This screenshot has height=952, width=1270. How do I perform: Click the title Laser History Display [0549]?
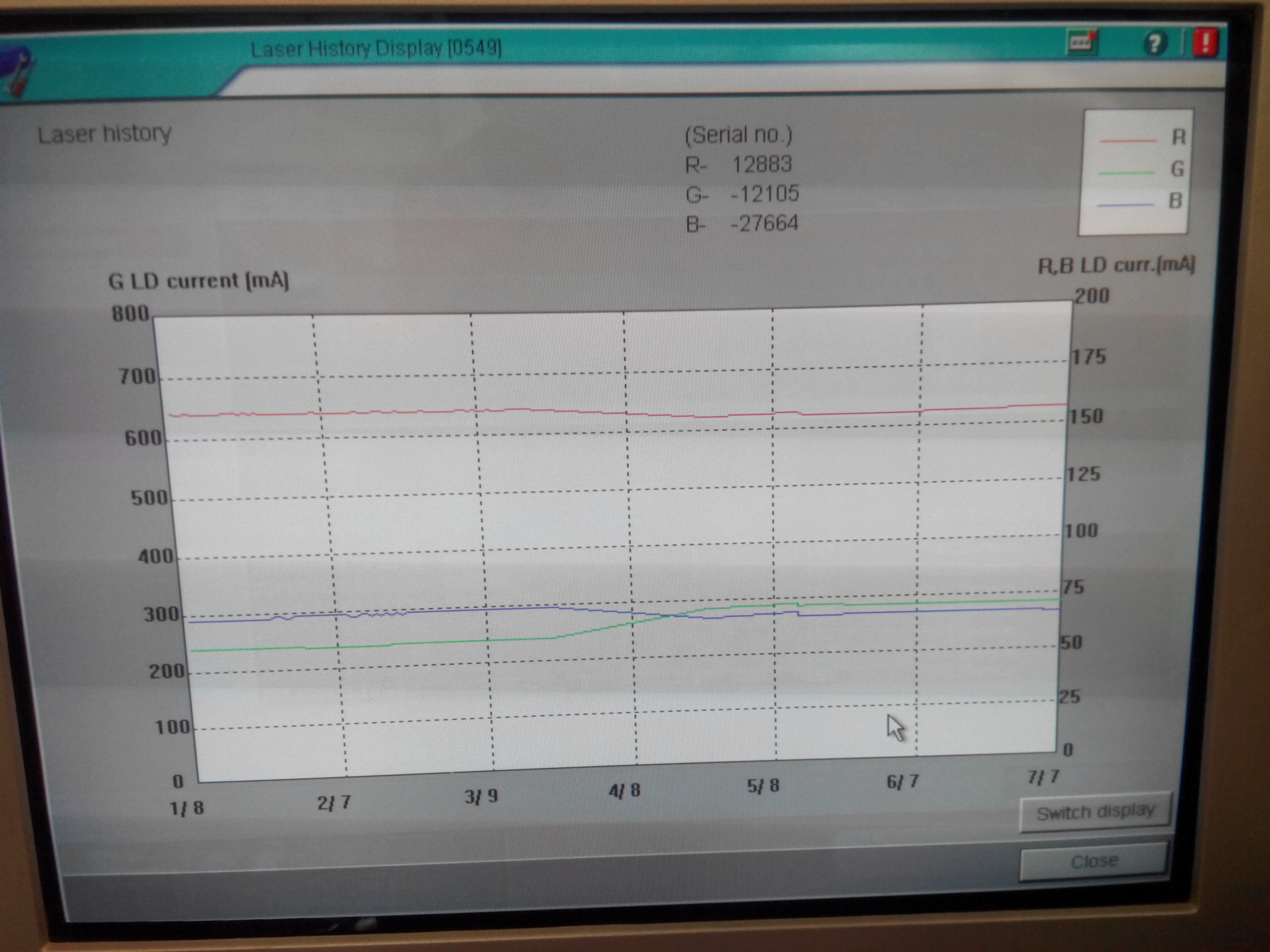coord(376,48)
